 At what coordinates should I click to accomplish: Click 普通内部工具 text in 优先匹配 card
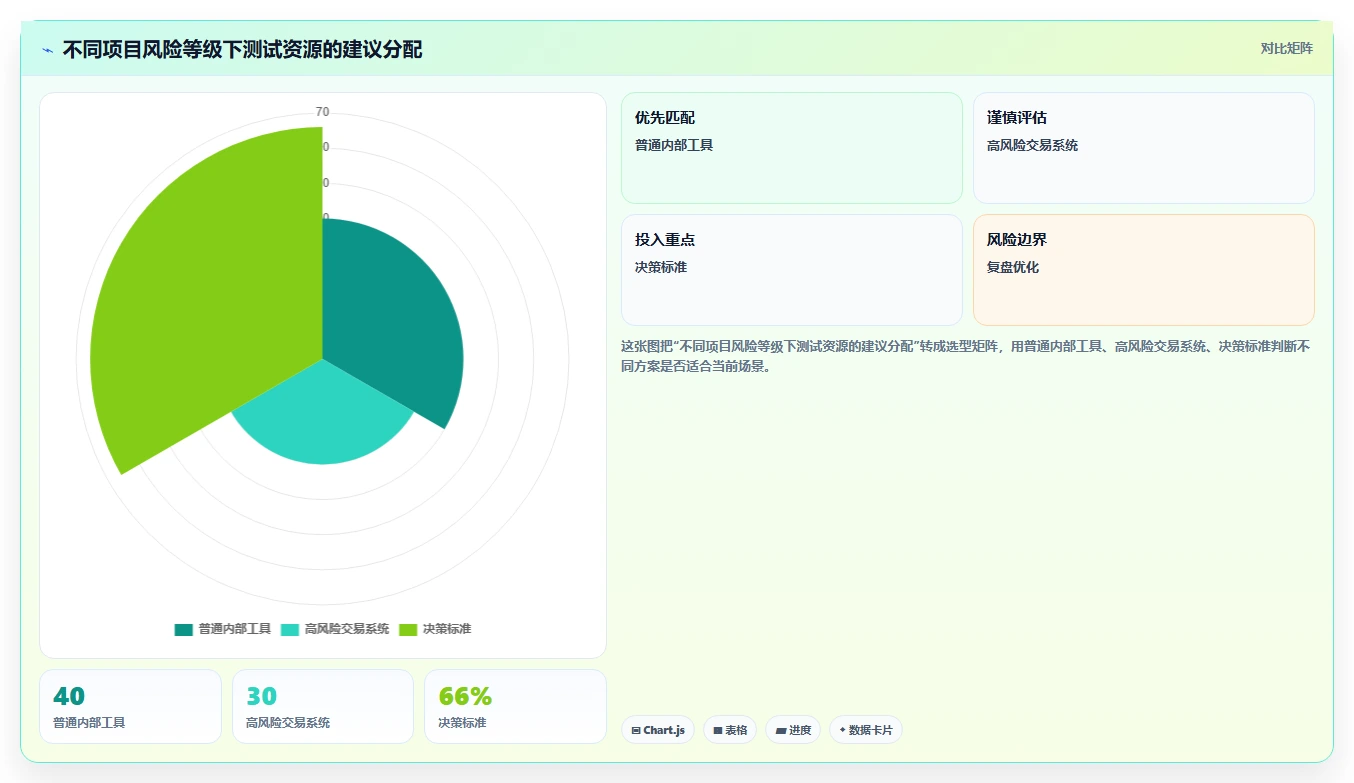pos(674,145)
